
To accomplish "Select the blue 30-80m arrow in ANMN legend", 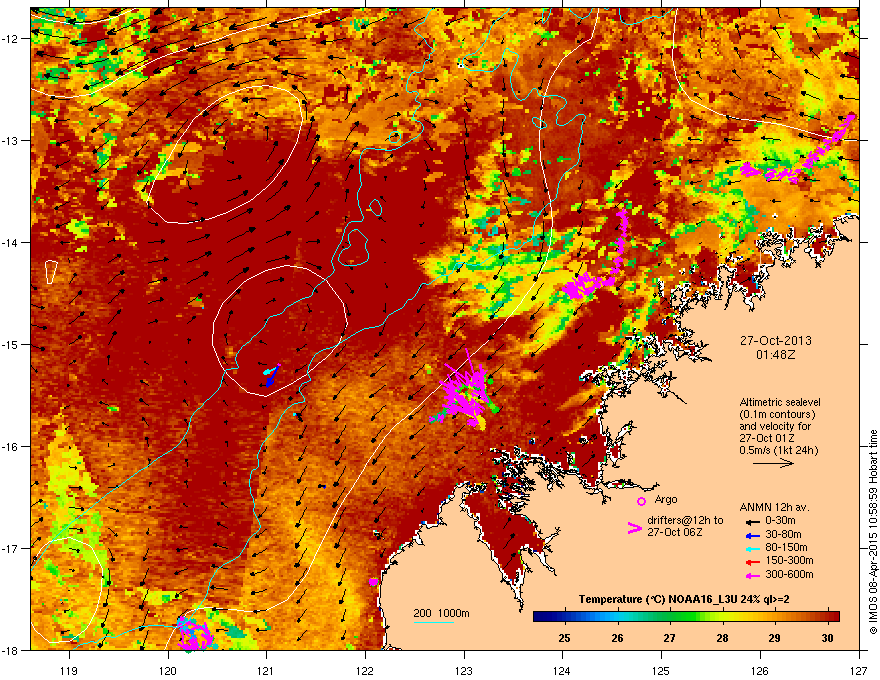I will 752,535.
